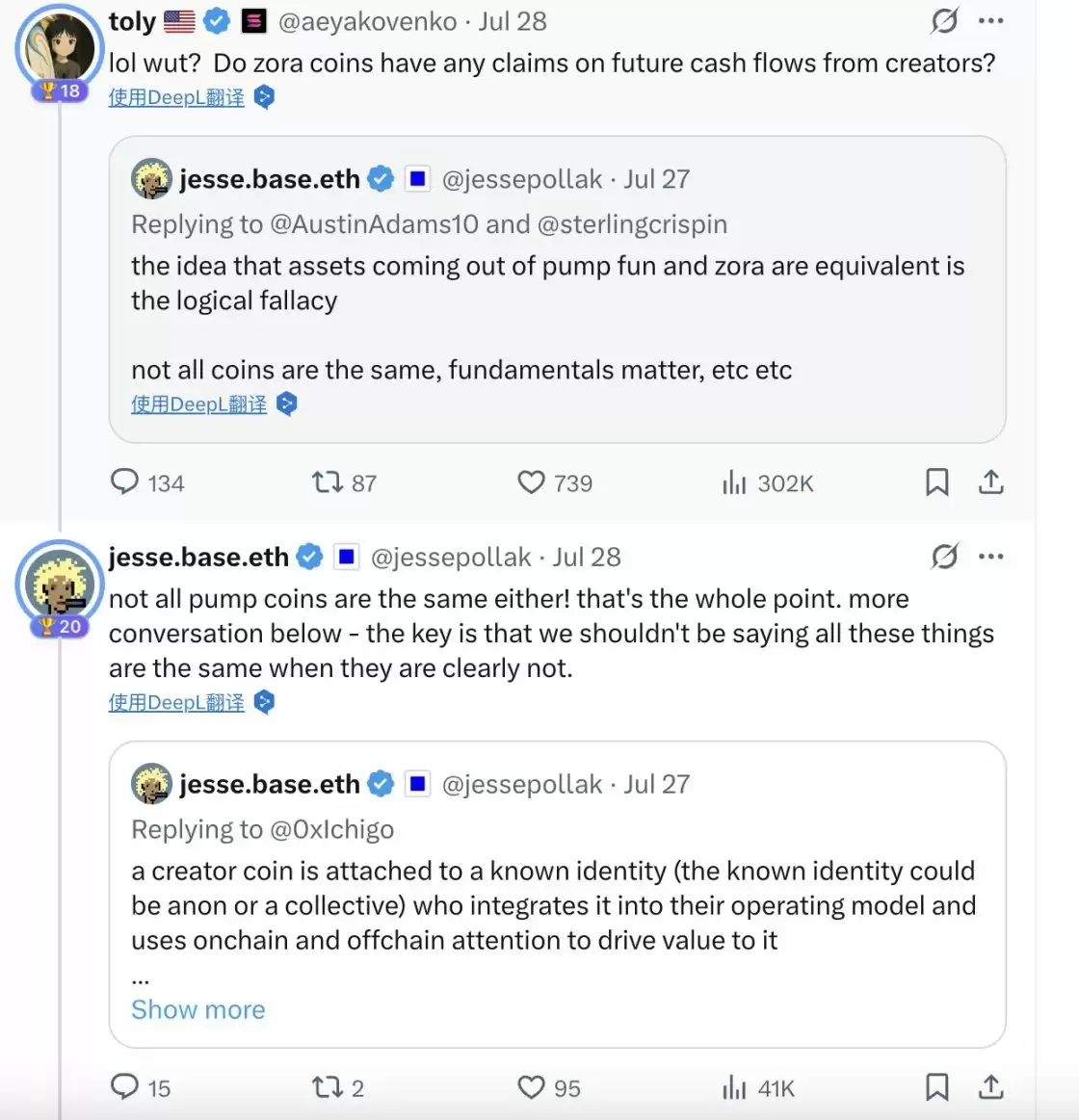Screen dimensions: 1079x1120
Task: Open more options on toly's tweet
Action: [990, 21]
